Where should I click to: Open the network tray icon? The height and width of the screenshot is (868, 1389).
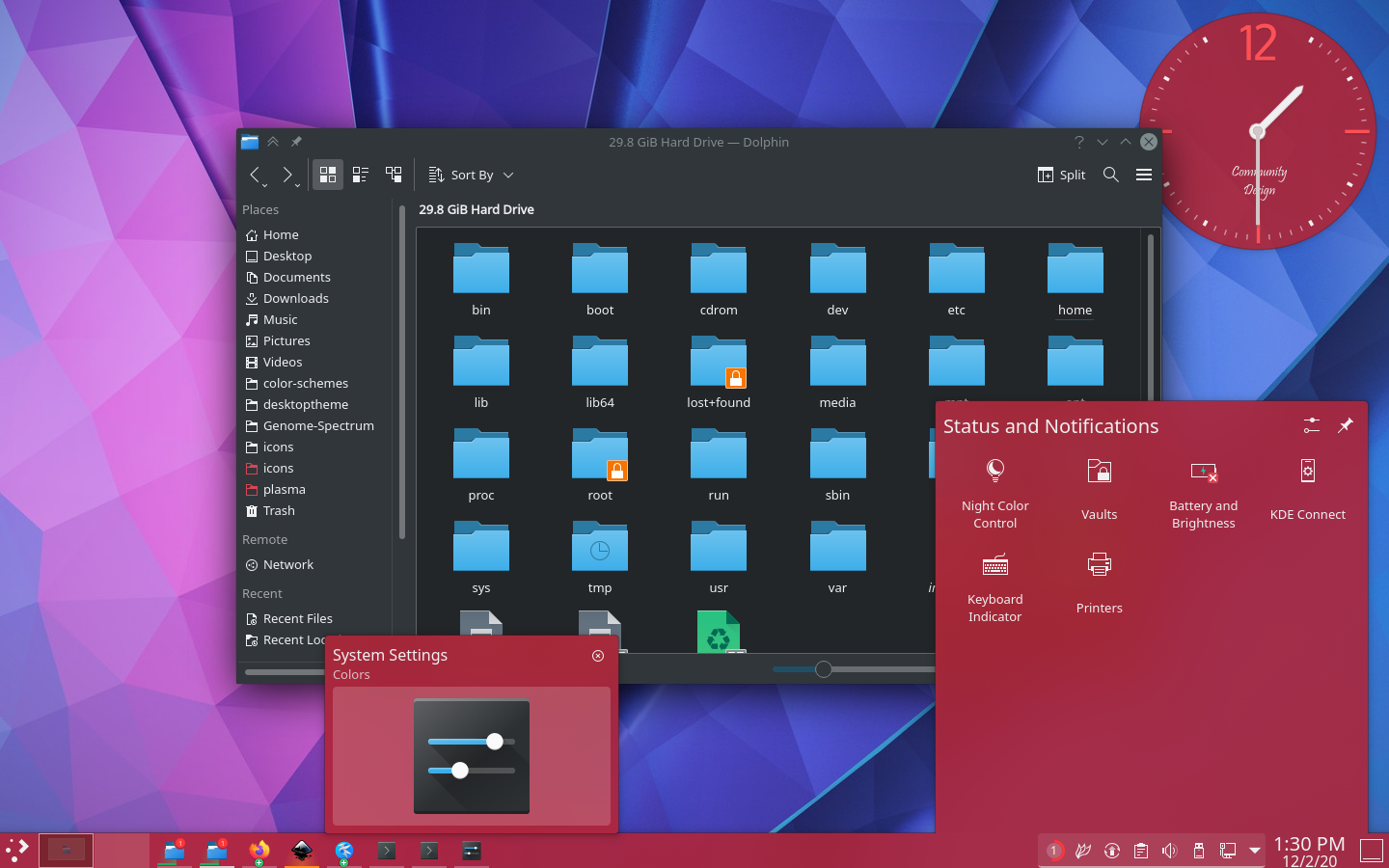coord(1228,851)
